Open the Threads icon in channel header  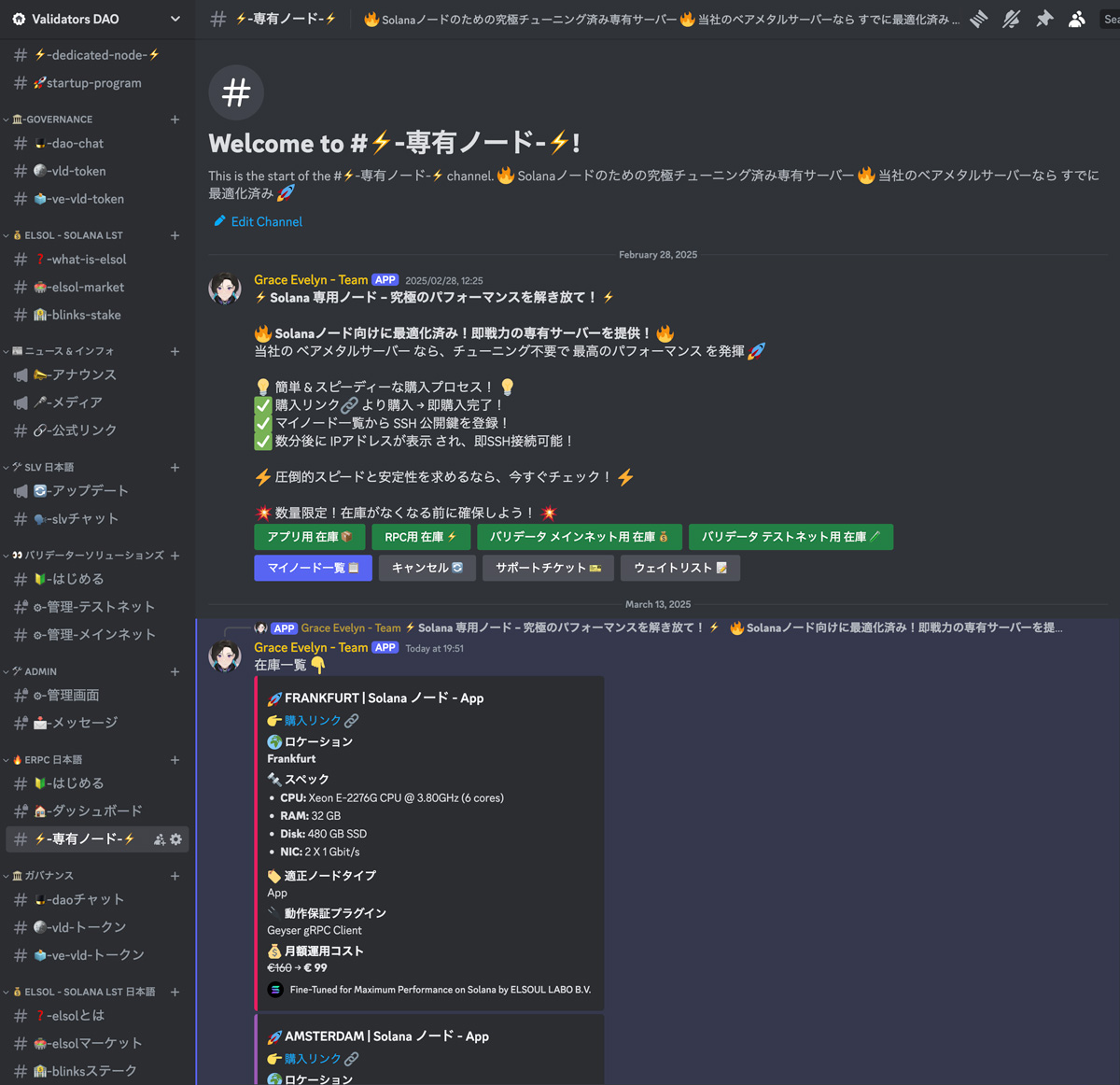click(x=978, y=19)
